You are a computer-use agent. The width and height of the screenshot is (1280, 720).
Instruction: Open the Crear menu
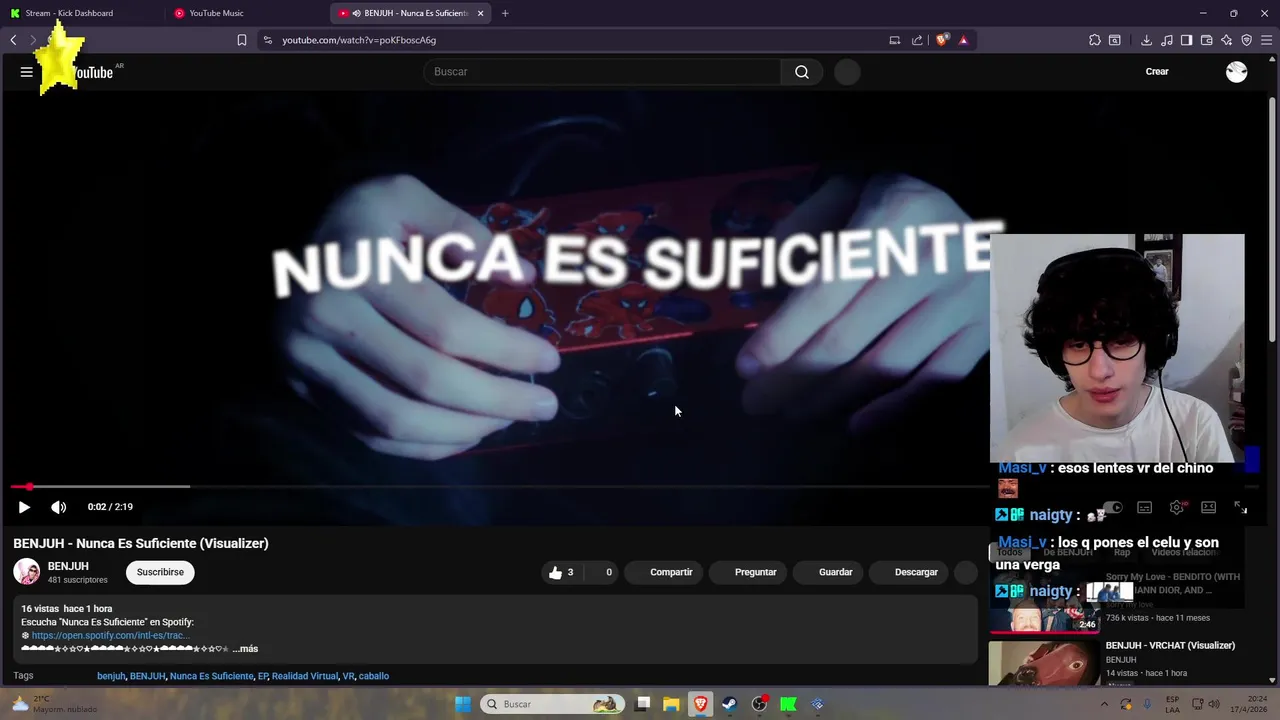[x=1157, y=72]
